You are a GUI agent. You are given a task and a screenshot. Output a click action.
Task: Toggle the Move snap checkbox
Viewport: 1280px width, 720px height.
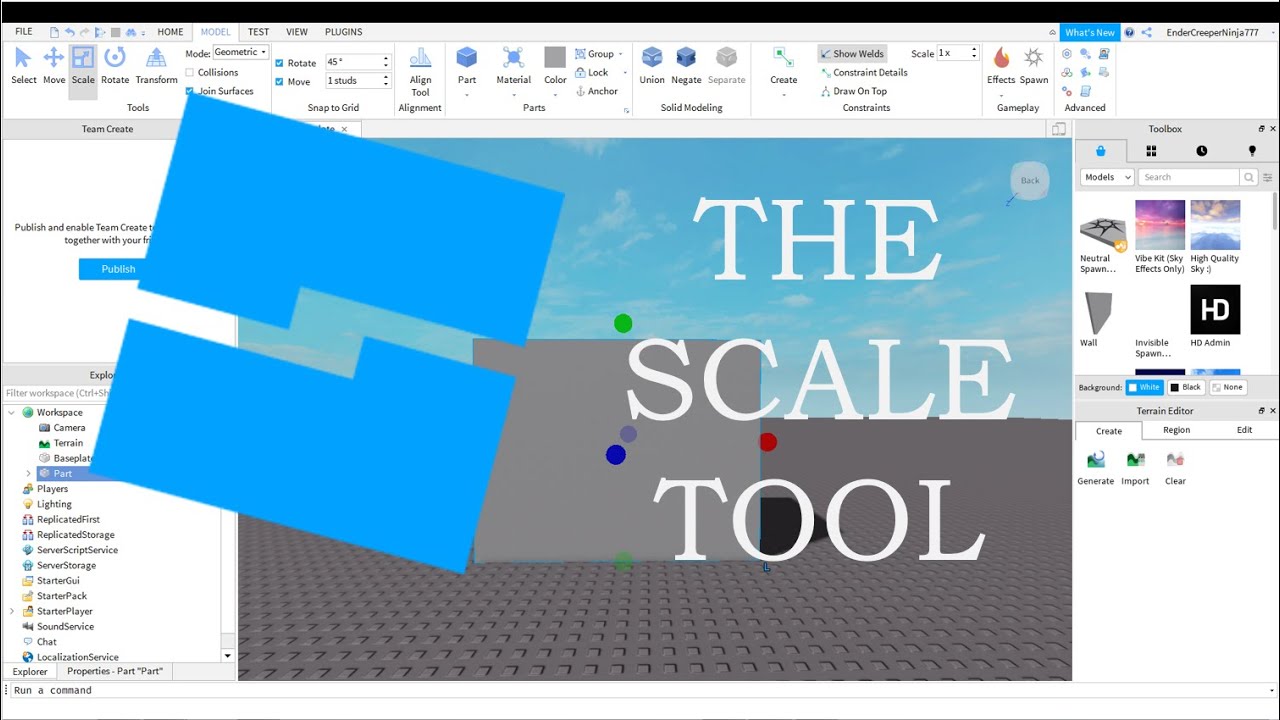(280, 82)
